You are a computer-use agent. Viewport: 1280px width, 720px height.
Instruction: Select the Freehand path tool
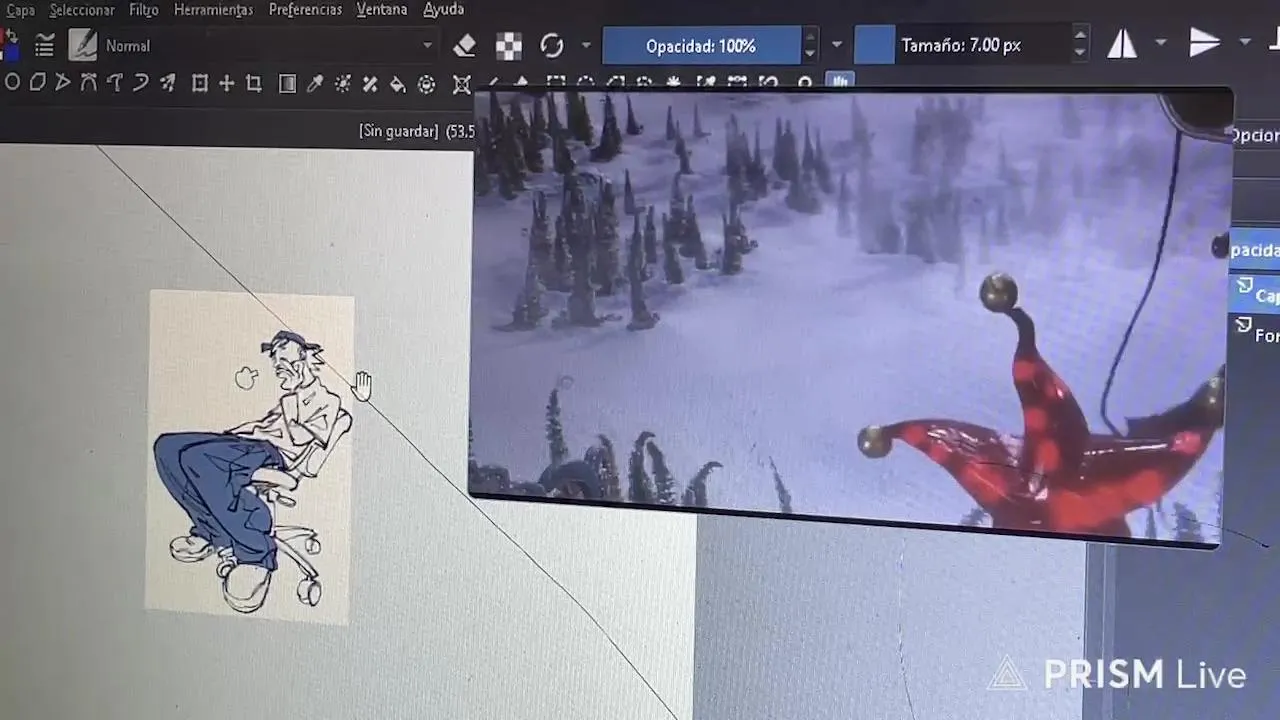click(x=114, y=83)
